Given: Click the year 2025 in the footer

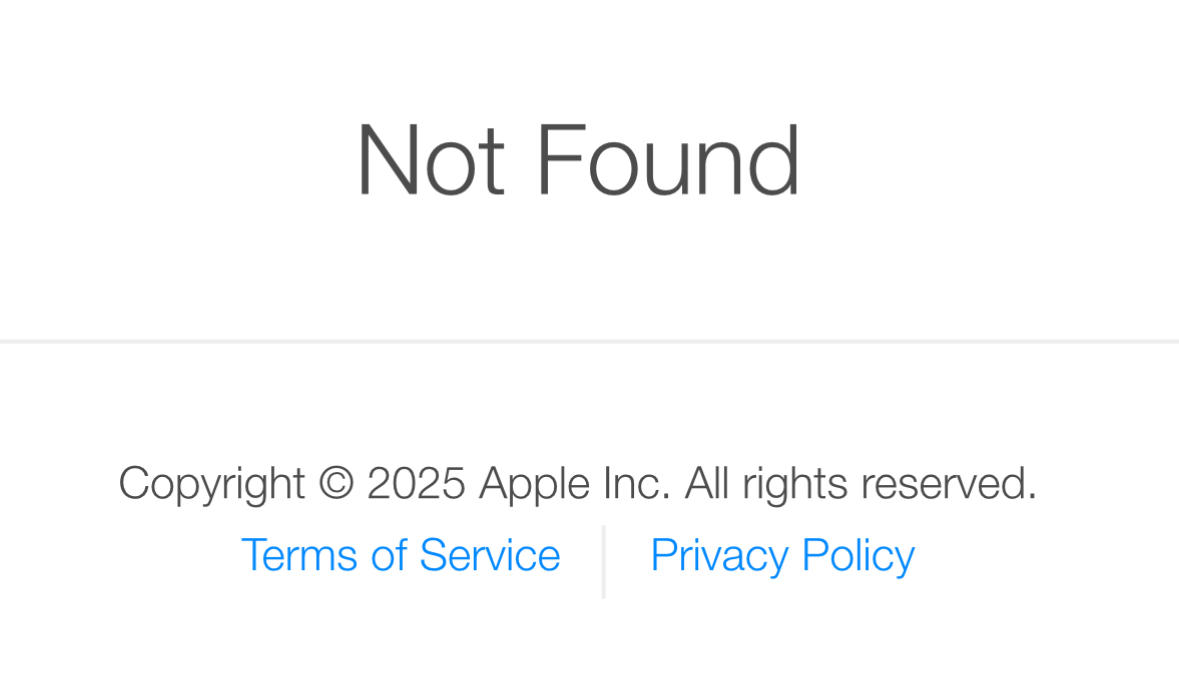Looking at the screenshot, I should coord(416,483).
